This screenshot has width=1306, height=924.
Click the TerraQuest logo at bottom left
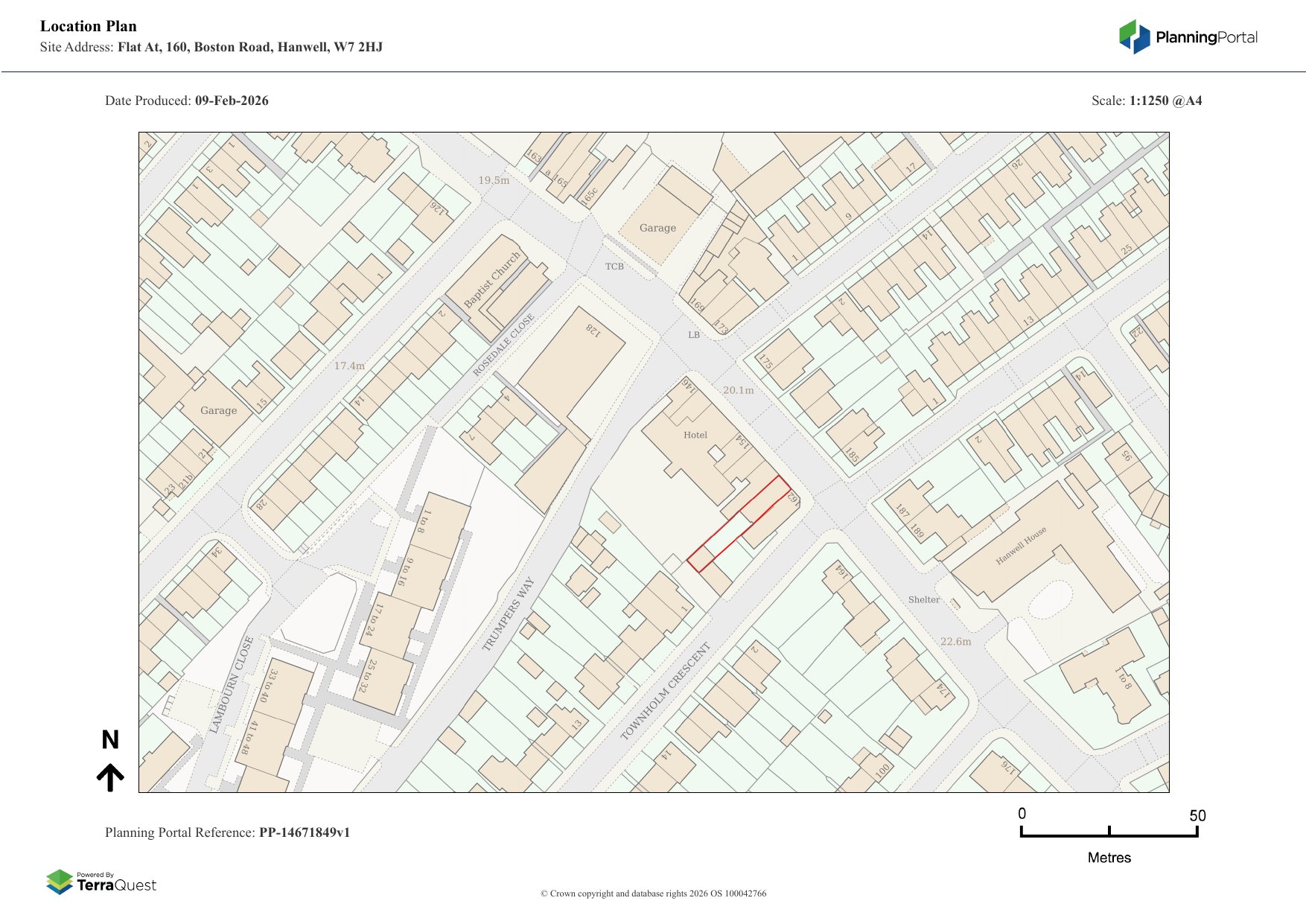[101, 882]
